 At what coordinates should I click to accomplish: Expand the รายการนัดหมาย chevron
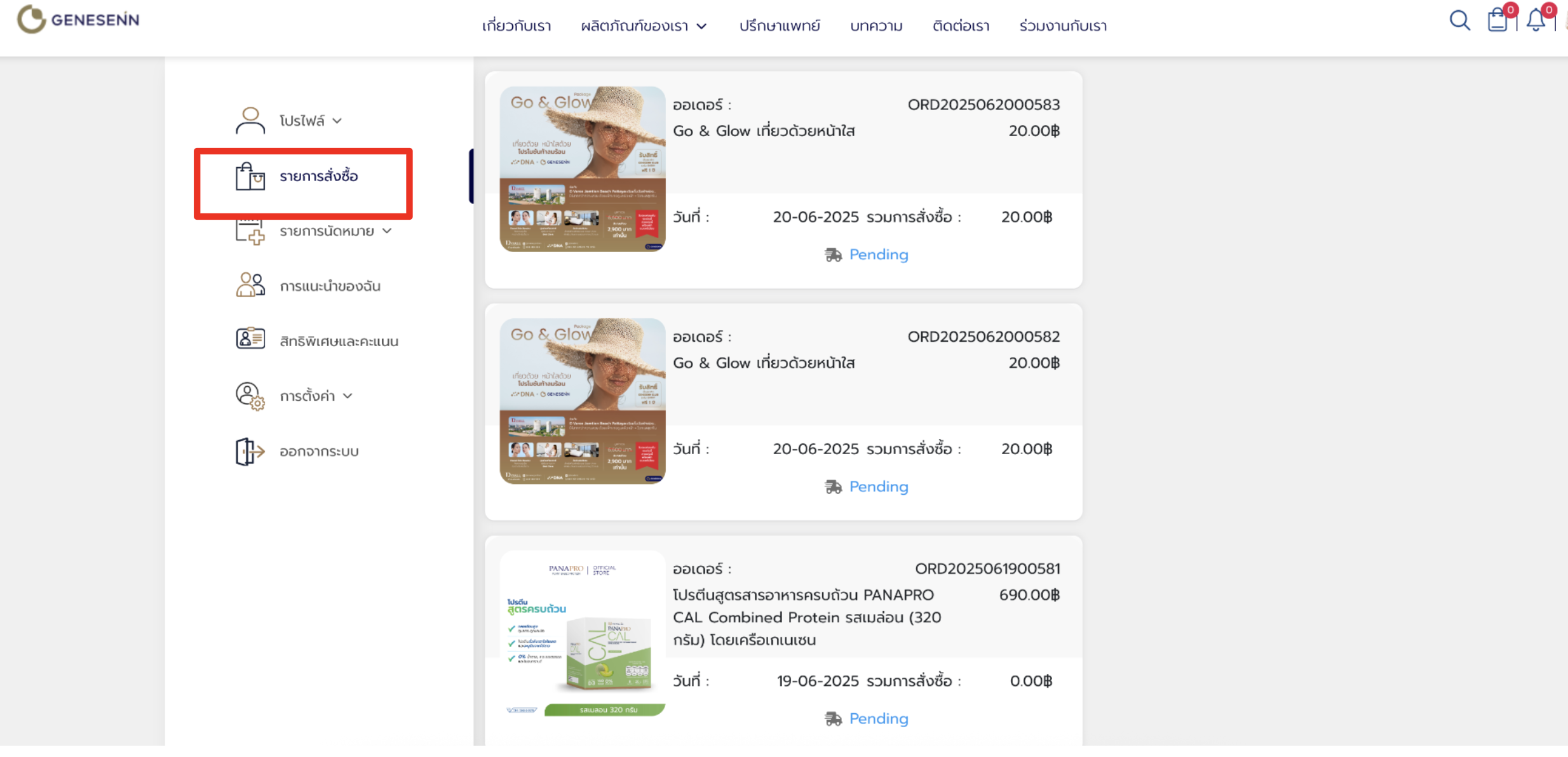point(387,231)
